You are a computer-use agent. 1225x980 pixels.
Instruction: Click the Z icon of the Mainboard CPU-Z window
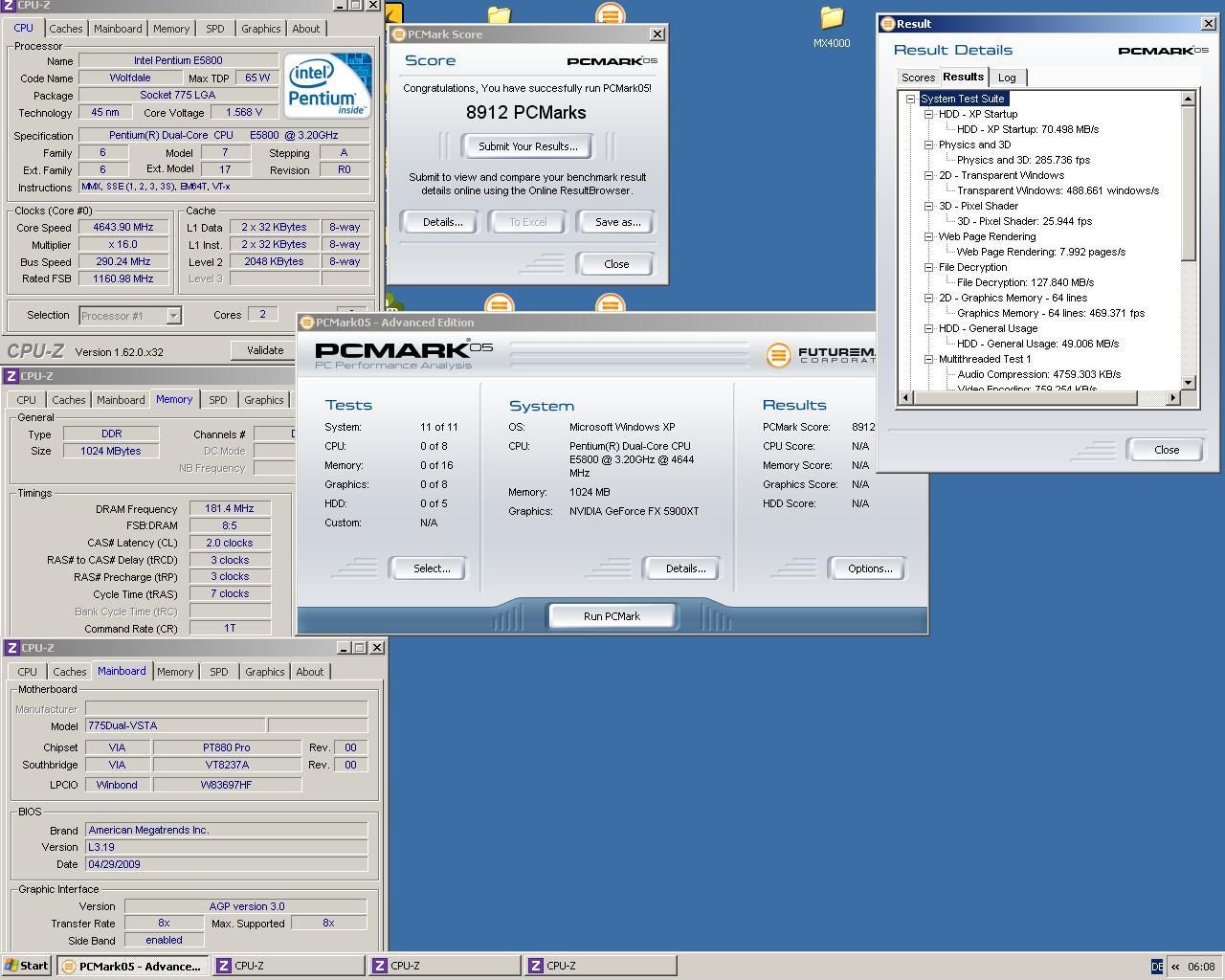click(x=11, y=648)
